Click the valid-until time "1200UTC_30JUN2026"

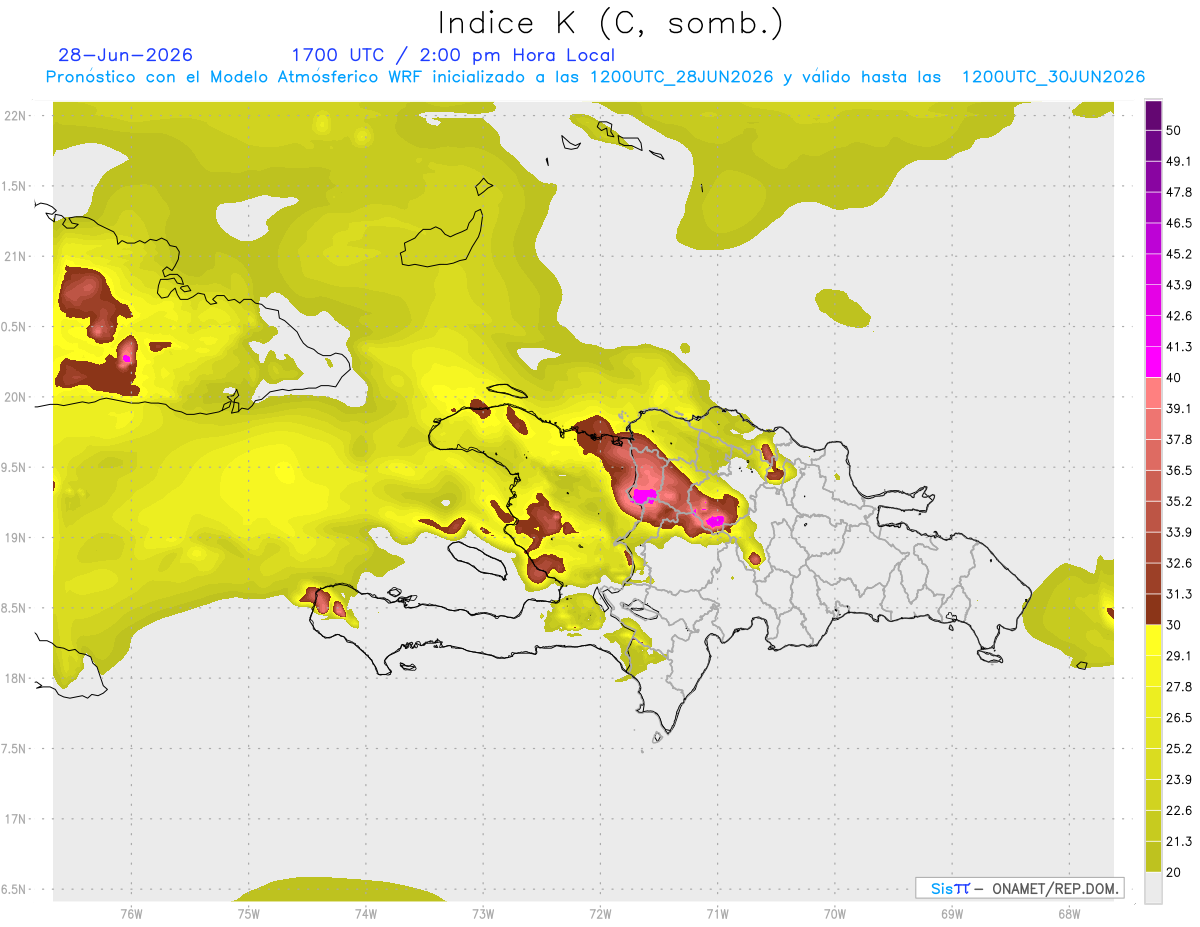click(x=1053, y=77)
